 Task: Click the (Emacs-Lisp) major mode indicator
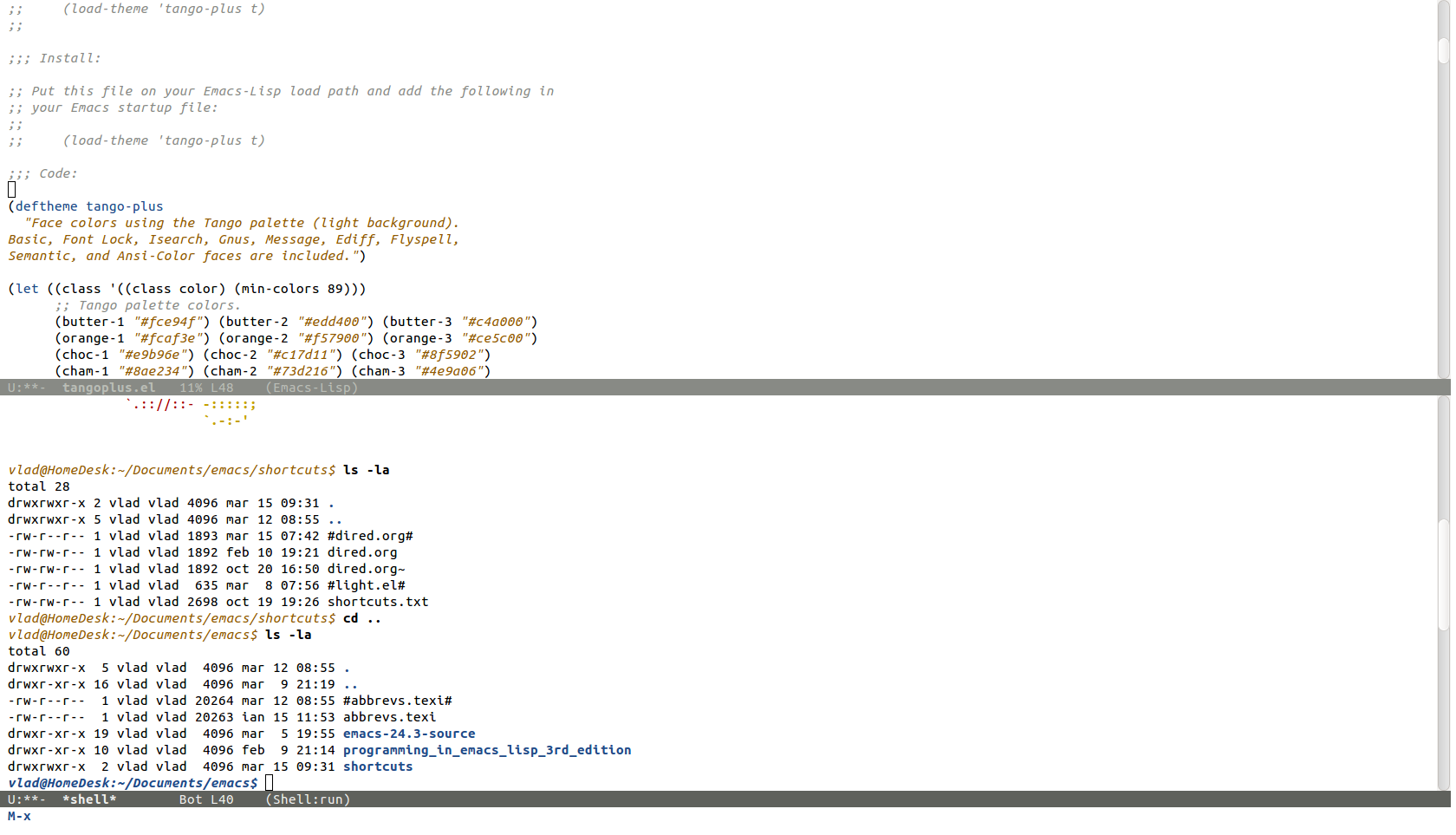[x=312, y=388]
